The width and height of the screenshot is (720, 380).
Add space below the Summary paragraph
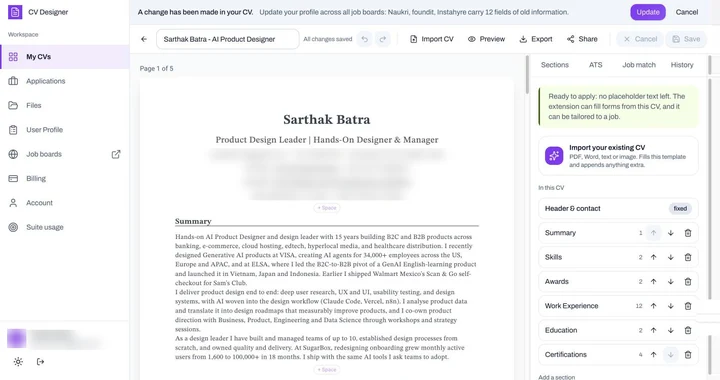click(x=327, y=369)
